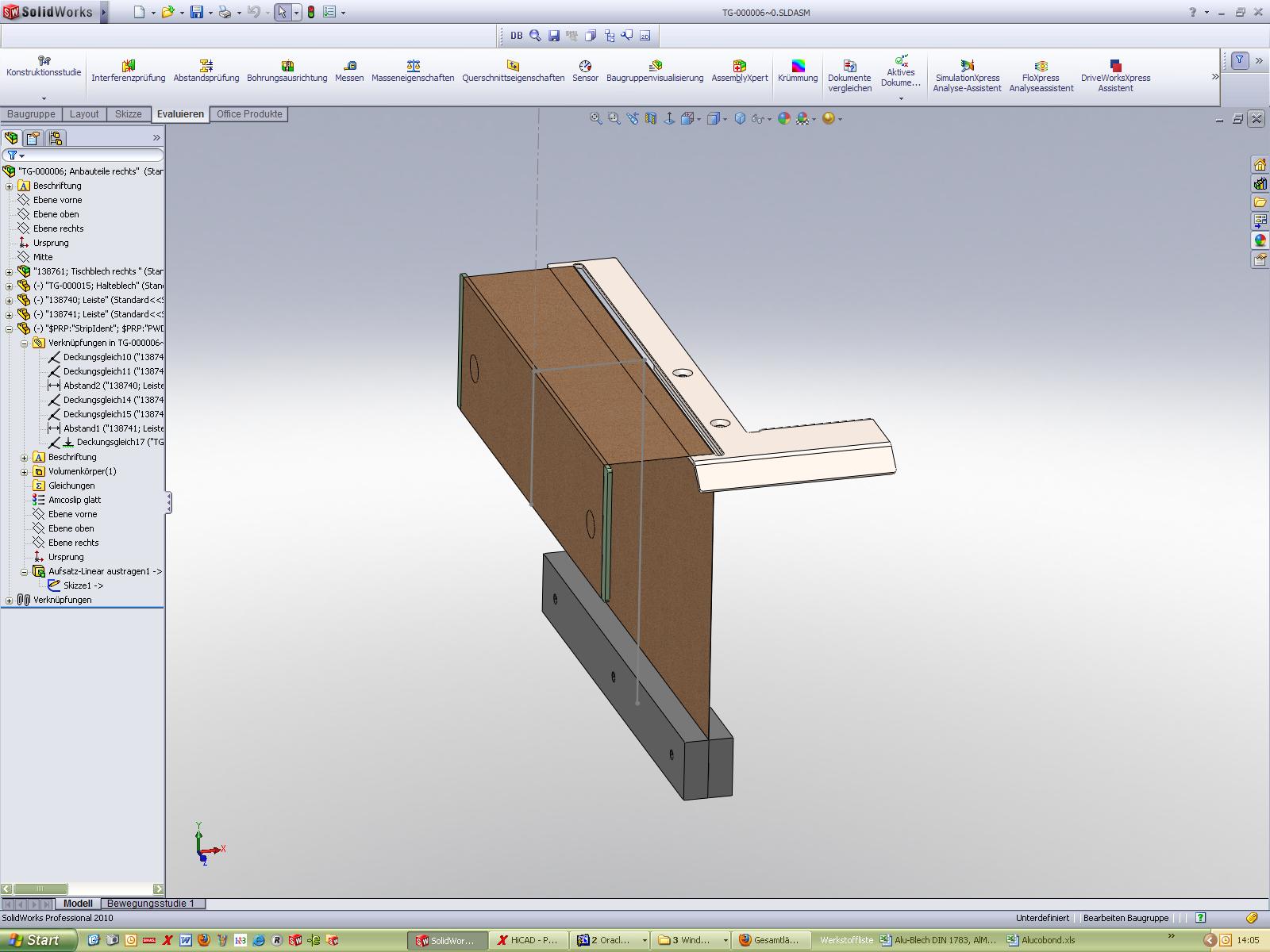Open the Bewegungsstudie 1 tab

pos(151,904)
